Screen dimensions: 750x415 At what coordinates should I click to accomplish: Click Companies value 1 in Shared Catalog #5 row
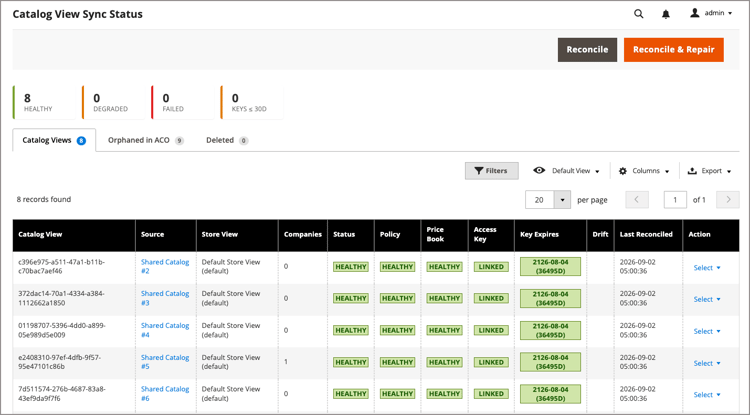click(286, 362)
